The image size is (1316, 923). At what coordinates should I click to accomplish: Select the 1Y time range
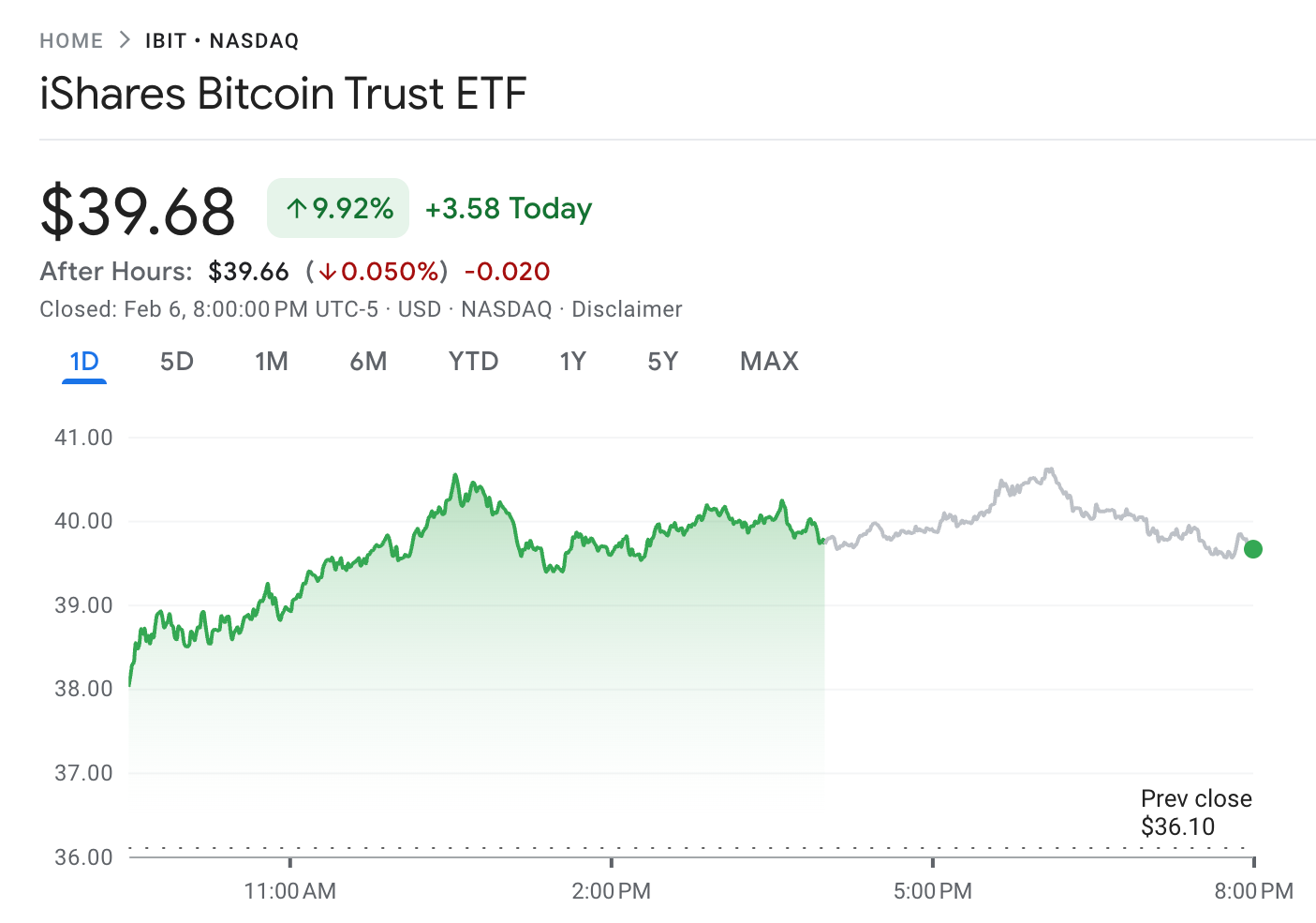[572, 361]
